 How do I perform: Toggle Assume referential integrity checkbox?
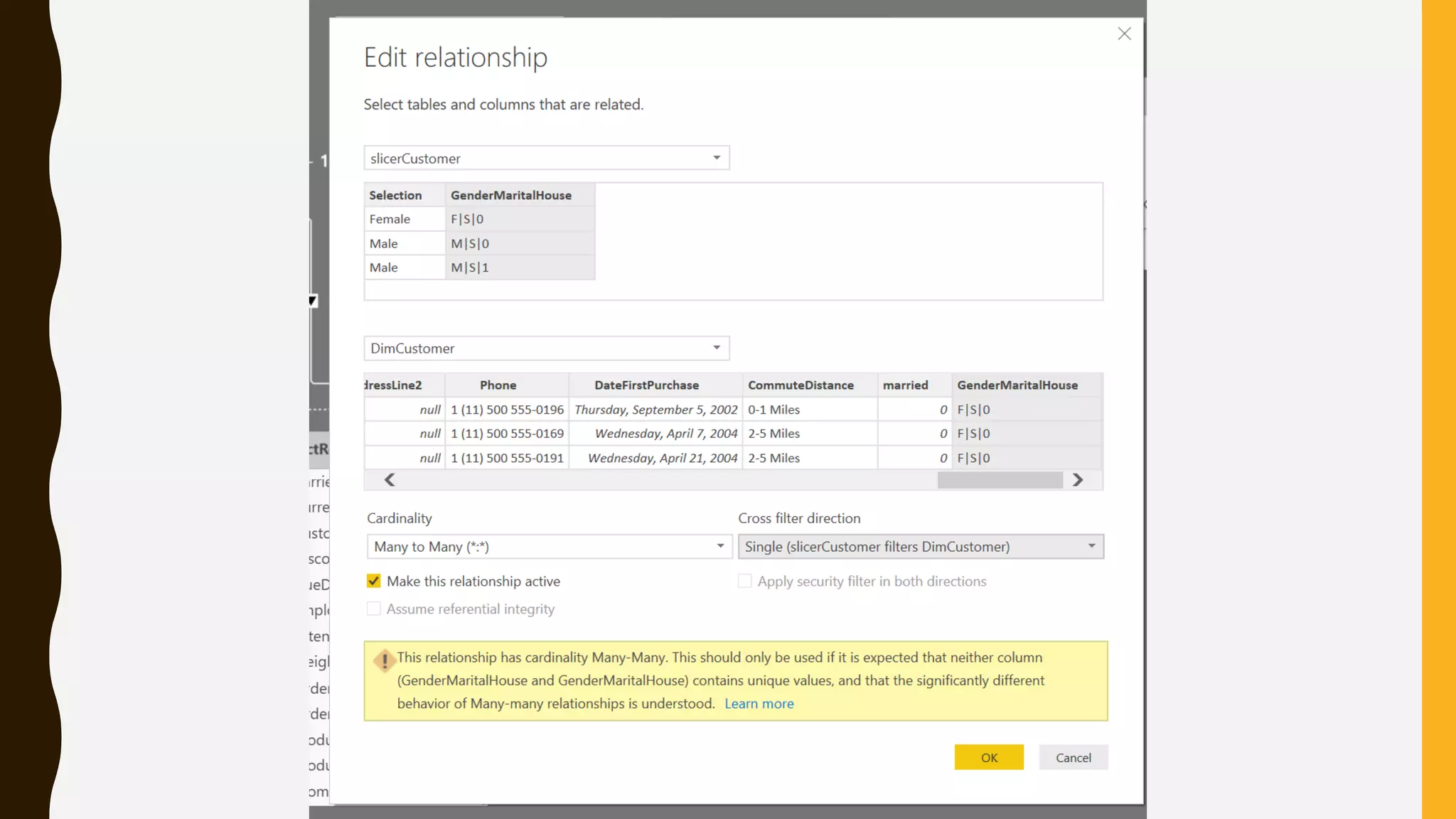click(x=374, y=609)
